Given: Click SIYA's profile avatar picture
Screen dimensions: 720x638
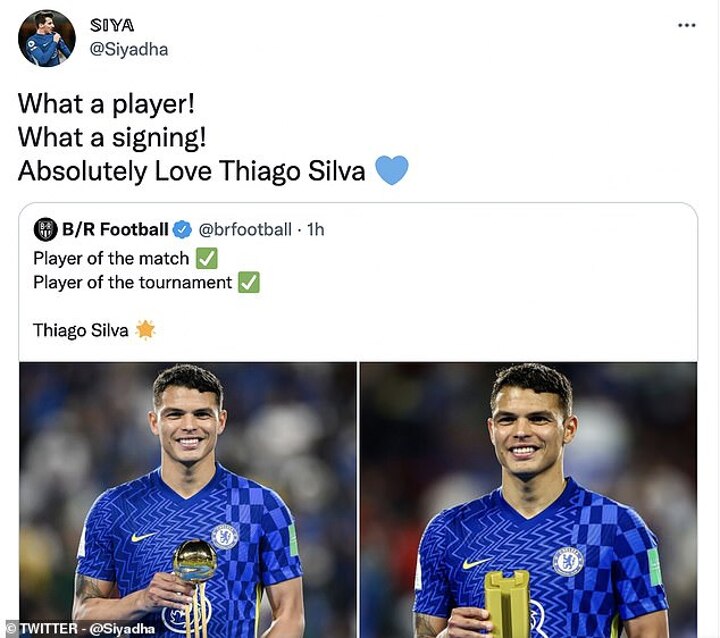Looking at the screenshot, I should (46, 38).
